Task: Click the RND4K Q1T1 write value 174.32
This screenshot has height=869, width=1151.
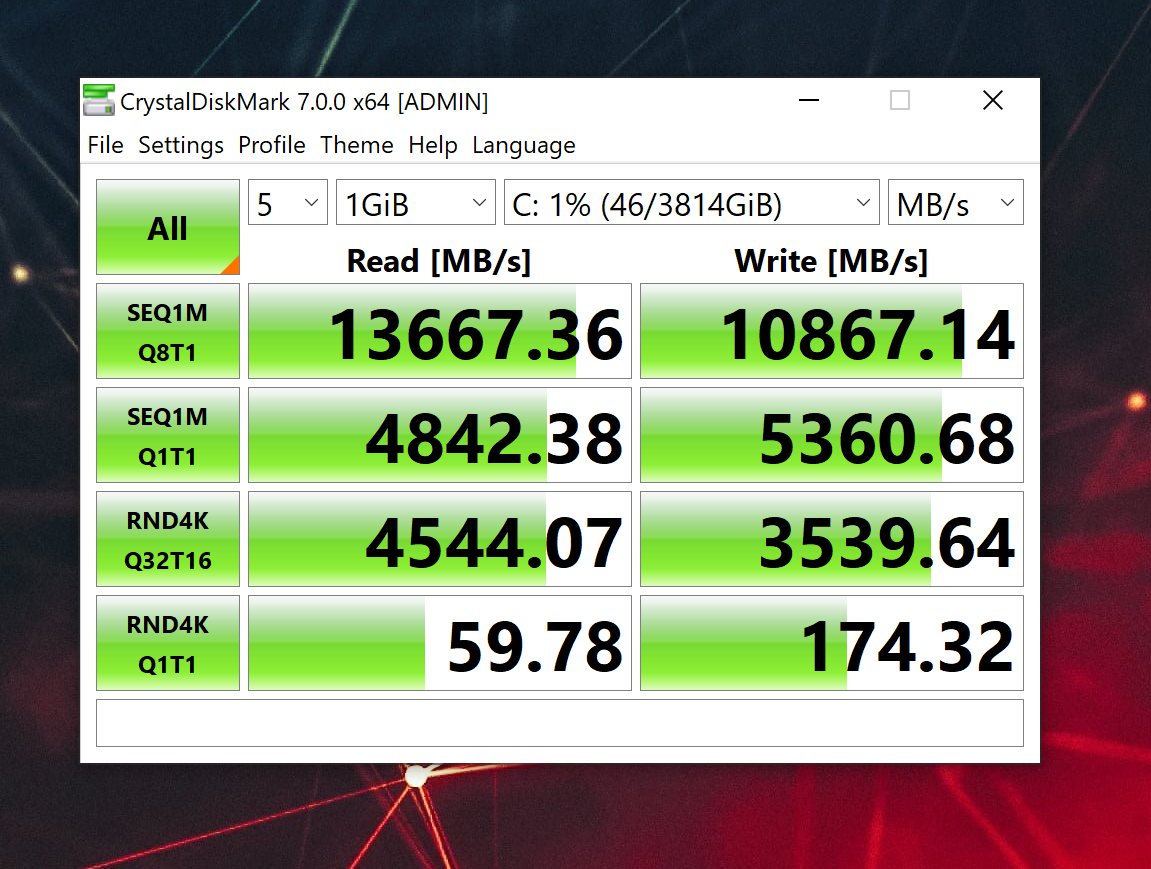Action: 832,644
